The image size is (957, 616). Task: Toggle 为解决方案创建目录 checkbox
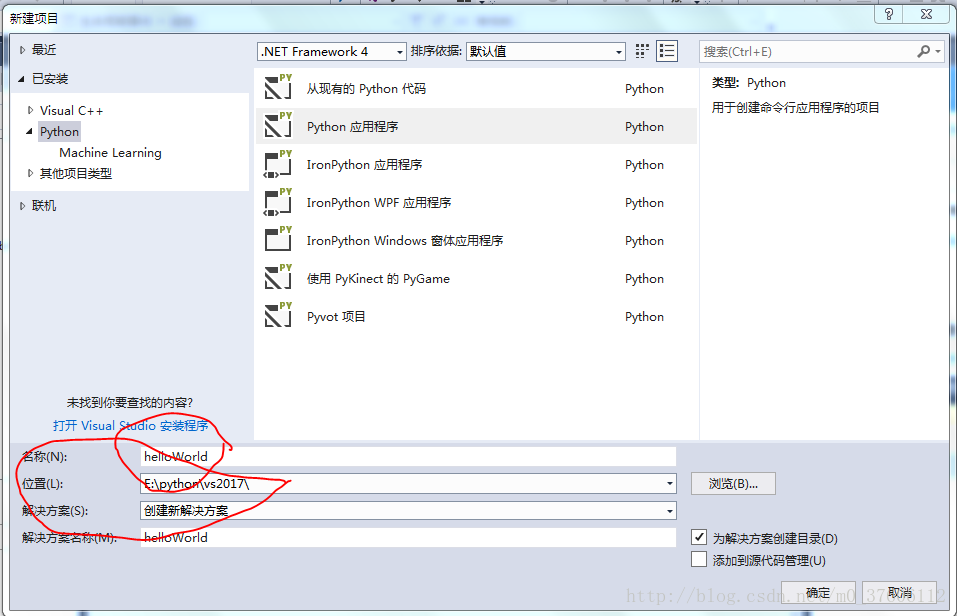tap(699, 537)
